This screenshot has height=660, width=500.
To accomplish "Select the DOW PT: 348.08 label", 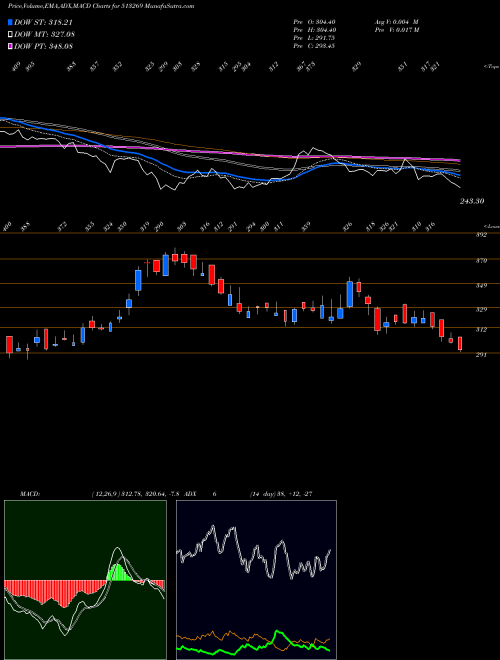I will [43, 46].
